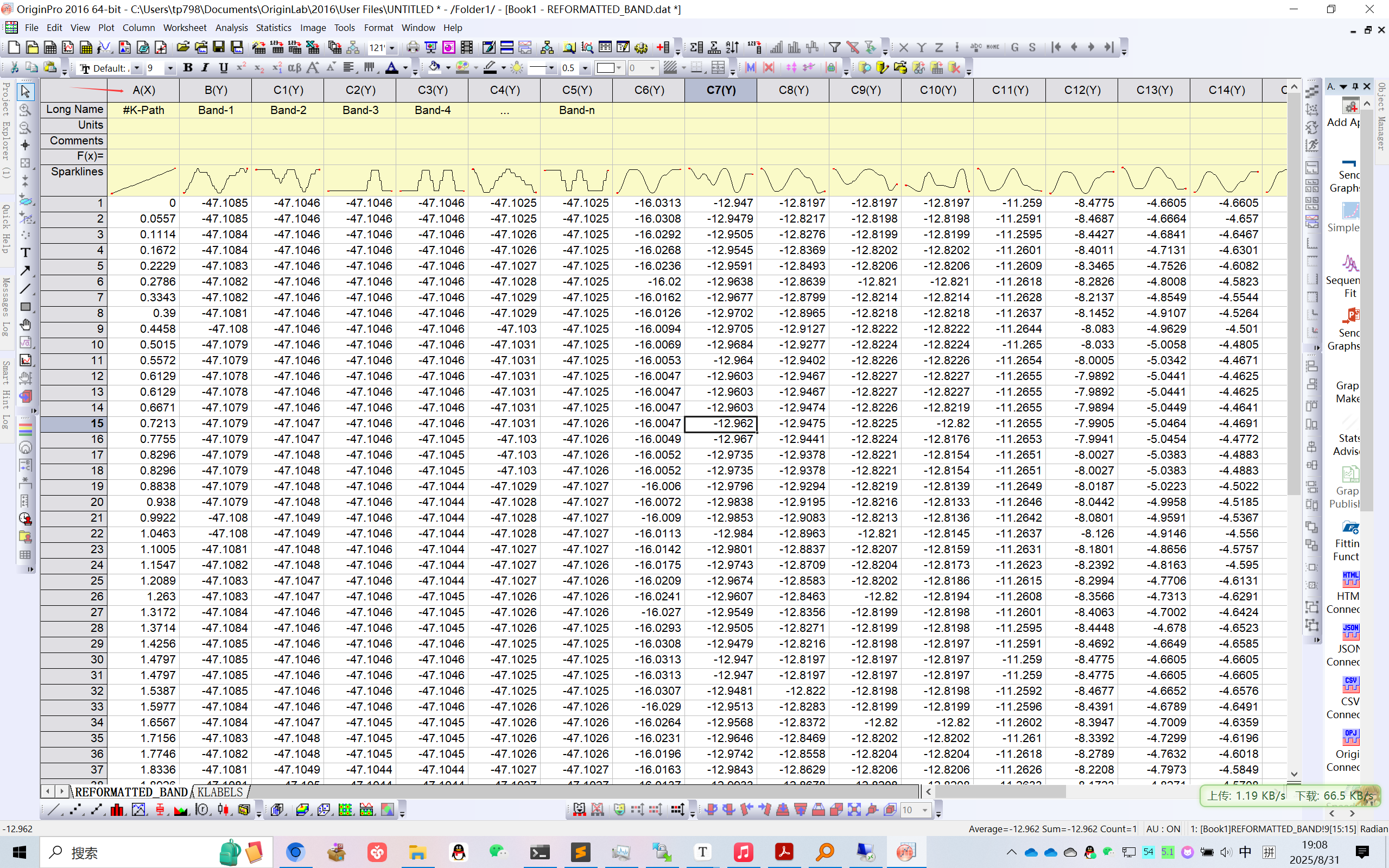This screenshot has height=868, width=1389.
Task: Click the Sort worksheet A-Z icon
Action: pos(732,48)
